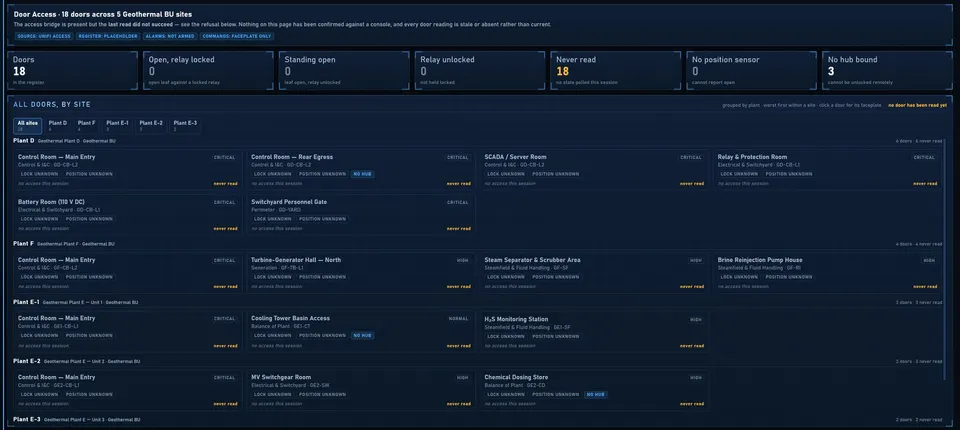Click the REGISTER: PLACEHOLDER badge
This screenshot has width=960, height=430.
tap(108, 36)
